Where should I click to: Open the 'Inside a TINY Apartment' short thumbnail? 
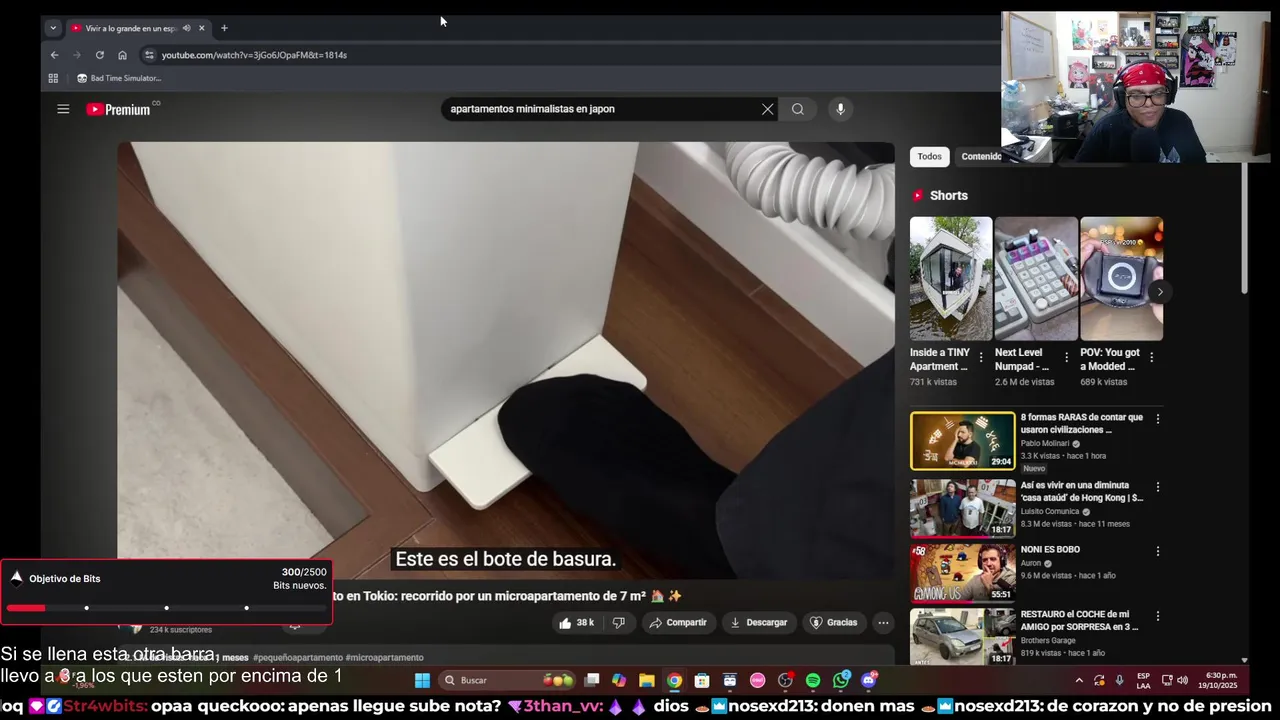point(951,279)
